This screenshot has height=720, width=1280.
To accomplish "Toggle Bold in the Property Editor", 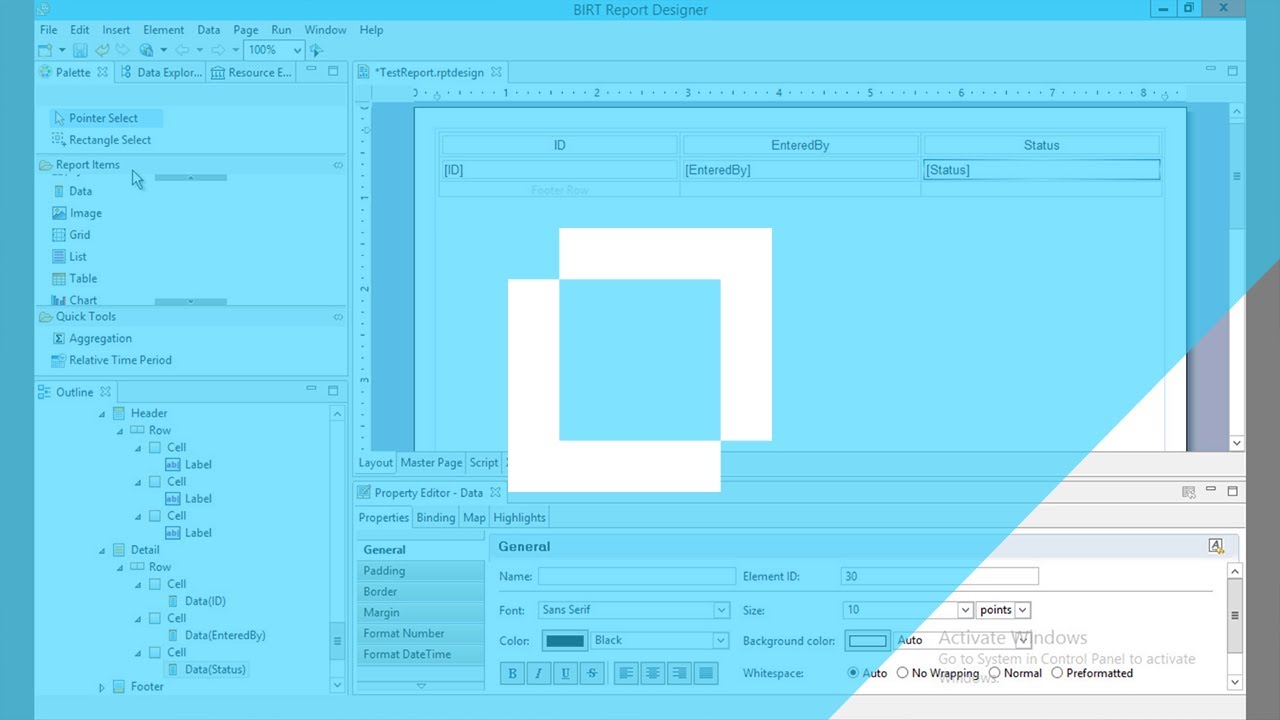I will pos(513,673).
